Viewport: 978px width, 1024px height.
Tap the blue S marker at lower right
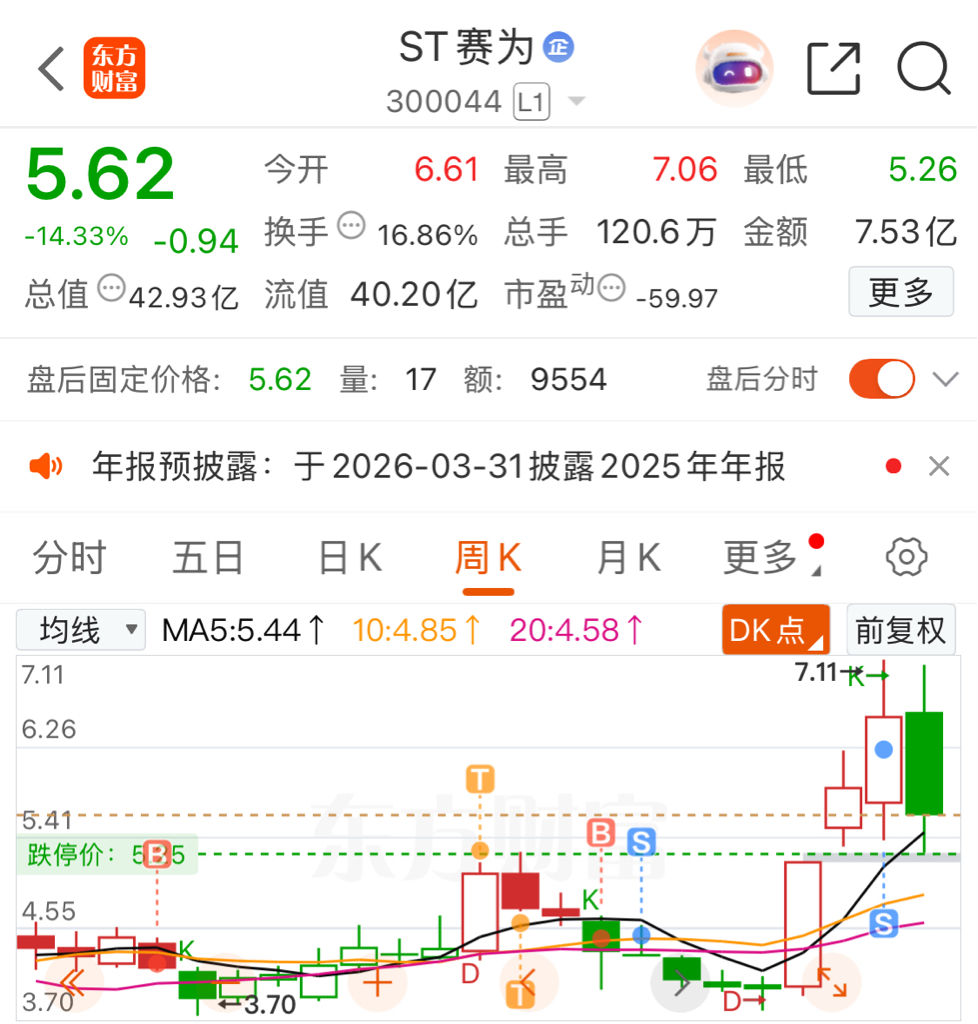pos(883,923)
